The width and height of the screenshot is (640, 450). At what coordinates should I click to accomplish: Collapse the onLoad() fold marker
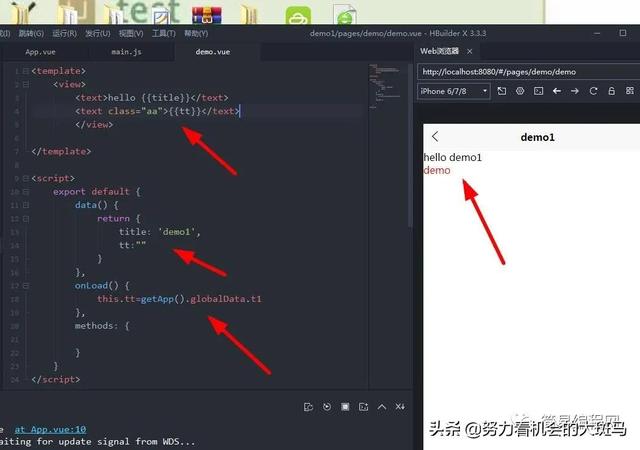click(26, 286)
